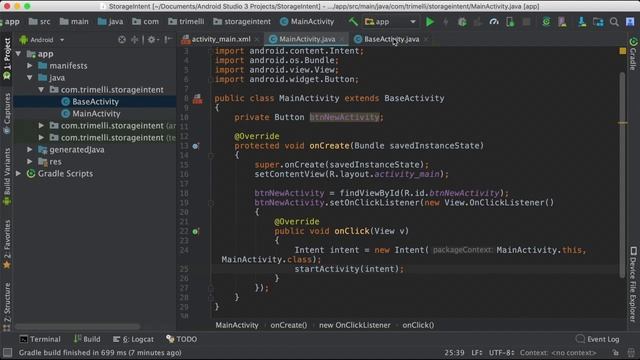The width and height of the screenshot is (640, 360).
Task: Open the AVD Manager icon
Action: 562,22
